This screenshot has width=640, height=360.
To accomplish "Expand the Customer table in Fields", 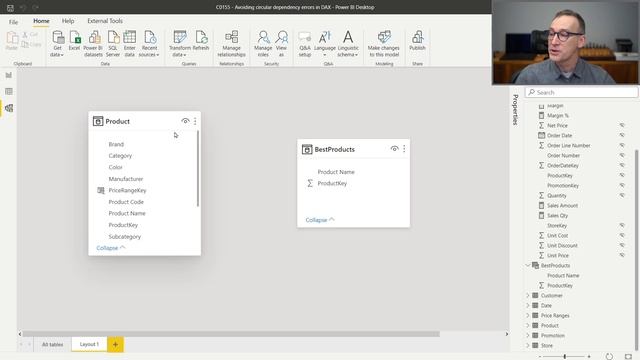I will coord(528,295).
